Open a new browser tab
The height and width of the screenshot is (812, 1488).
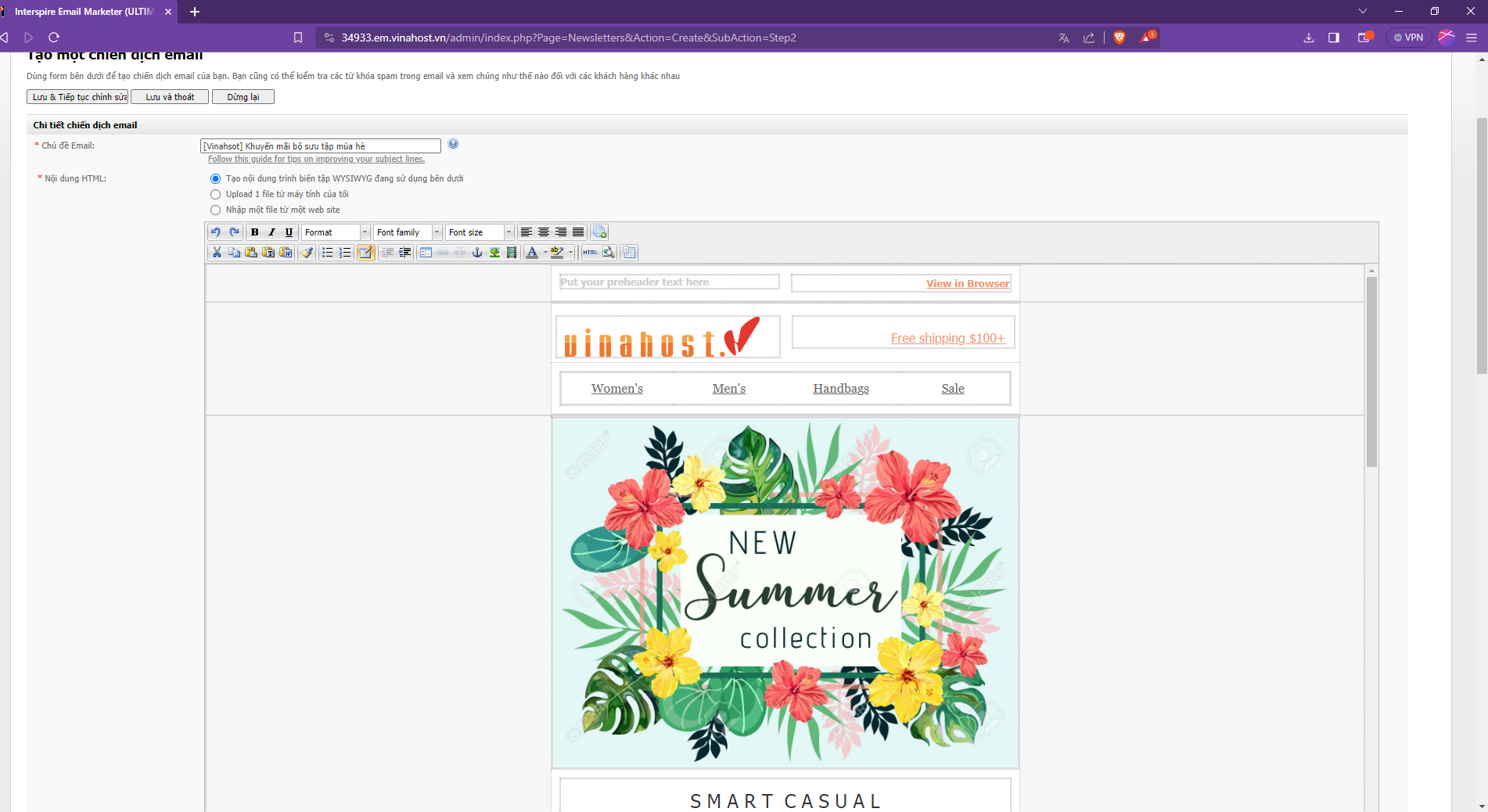[195, 12]
